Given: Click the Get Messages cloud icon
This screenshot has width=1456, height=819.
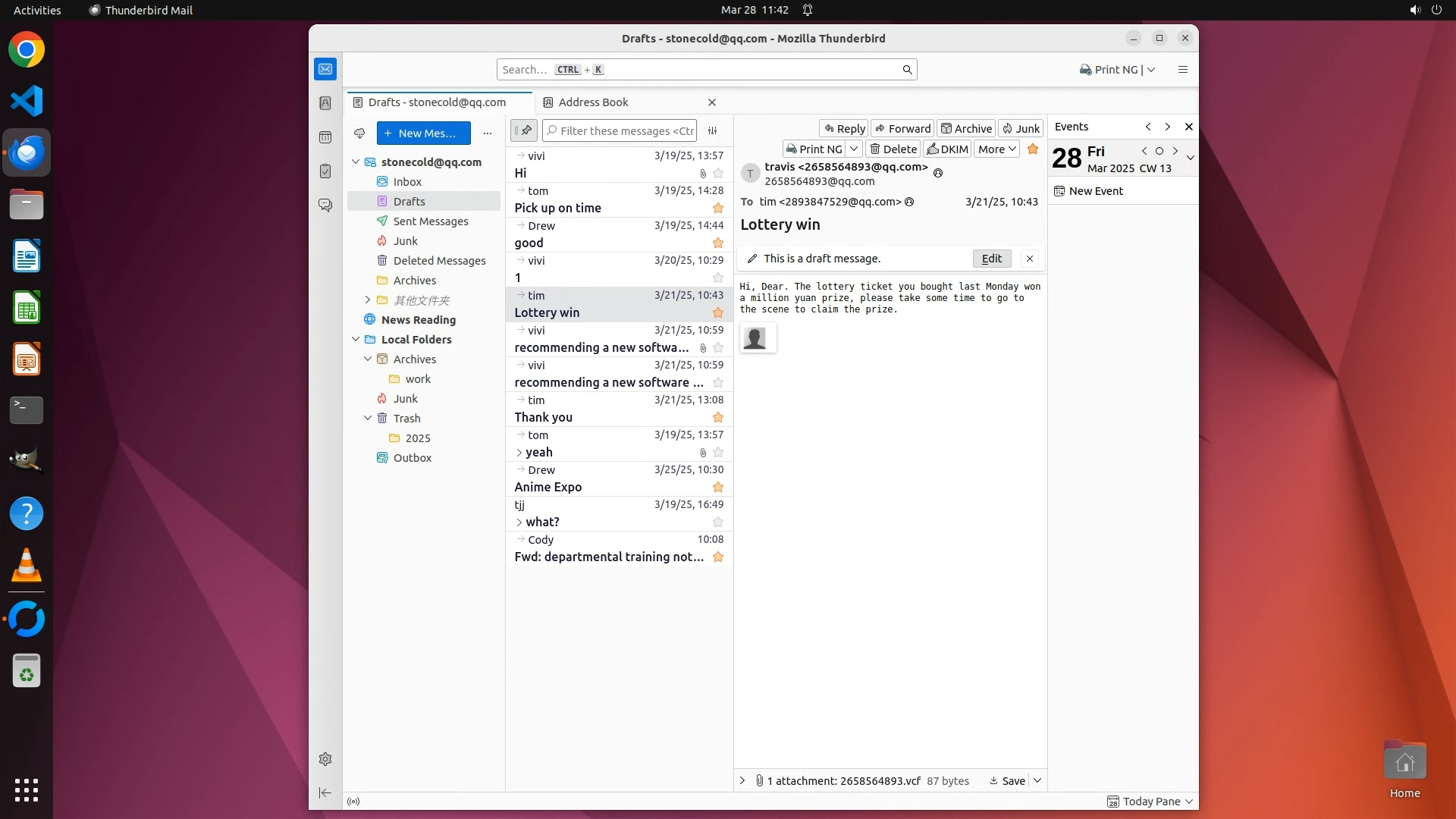Looking at the screenshot, I should [359, 133].
